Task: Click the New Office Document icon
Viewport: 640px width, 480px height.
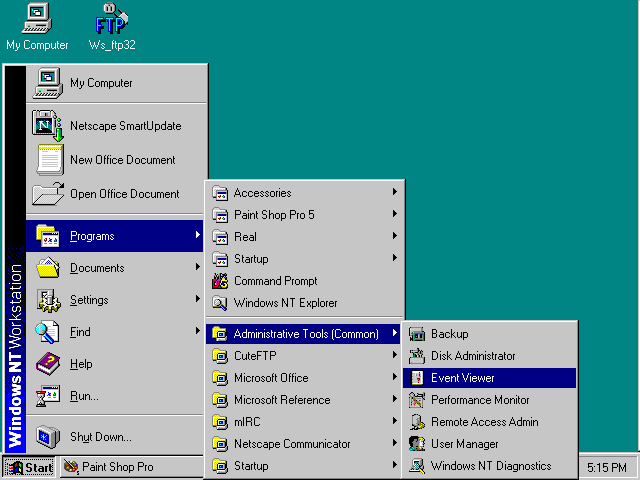Action: (49, 160)
